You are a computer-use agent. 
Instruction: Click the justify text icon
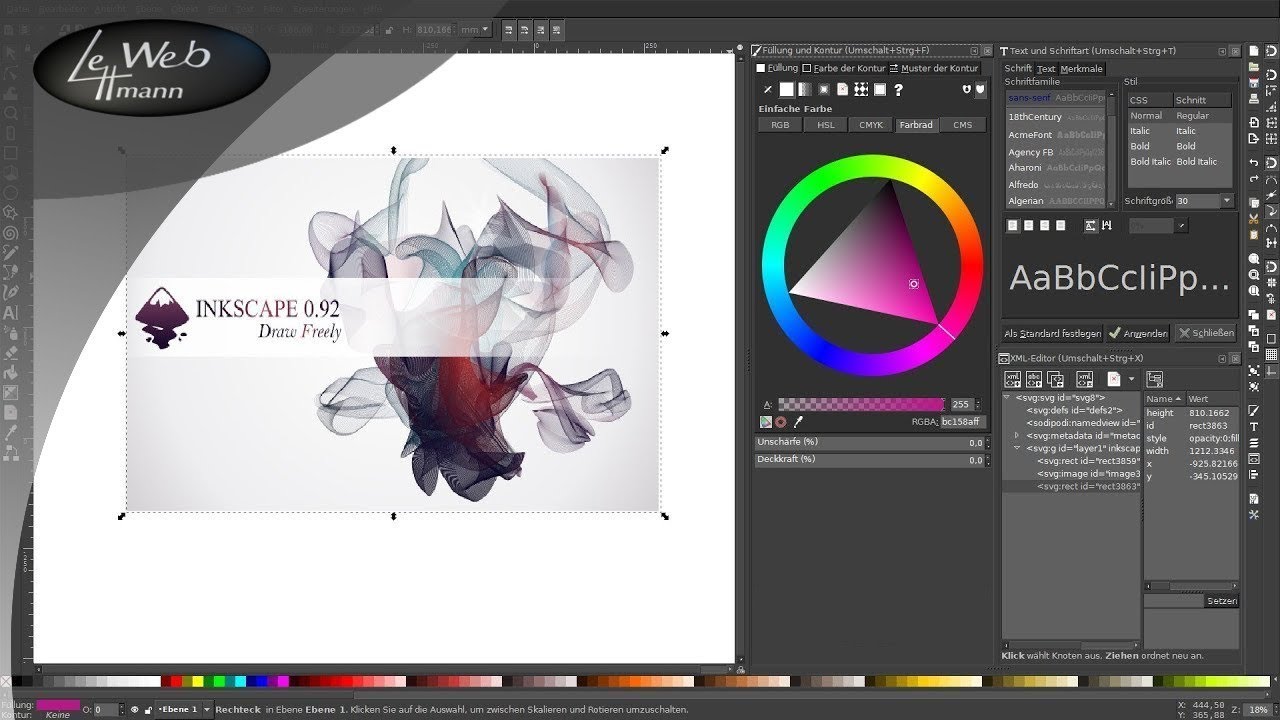point(1060,225)
